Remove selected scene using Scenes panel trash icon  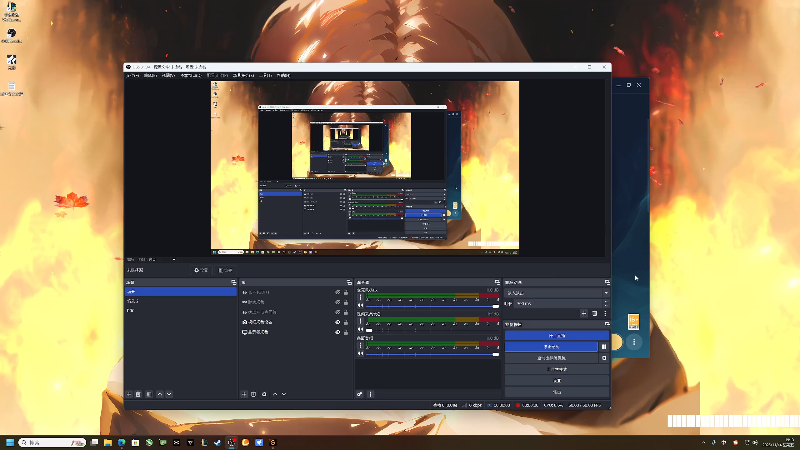tap(138, 394)
